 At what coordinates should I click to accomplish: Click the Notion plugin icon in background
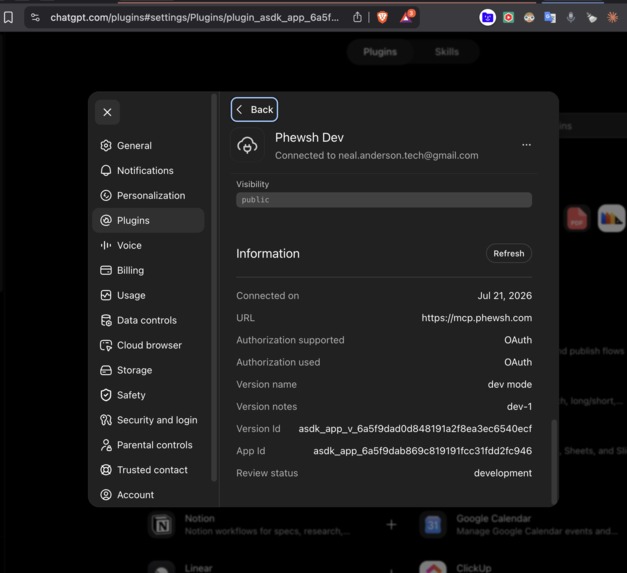[162, 525]
